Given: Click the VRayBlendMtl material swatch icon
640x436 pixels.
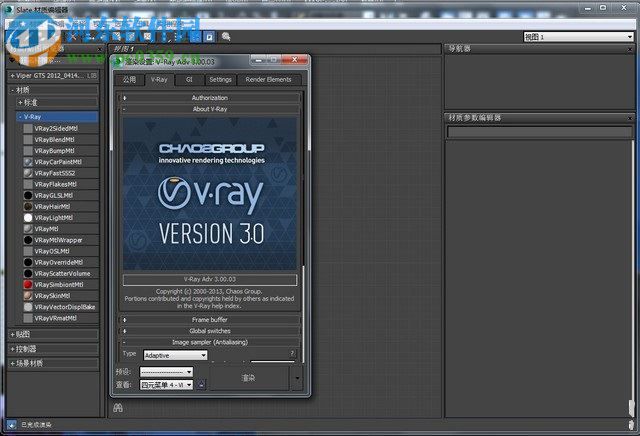Looking at the screenshot, I should pos(28,140).
